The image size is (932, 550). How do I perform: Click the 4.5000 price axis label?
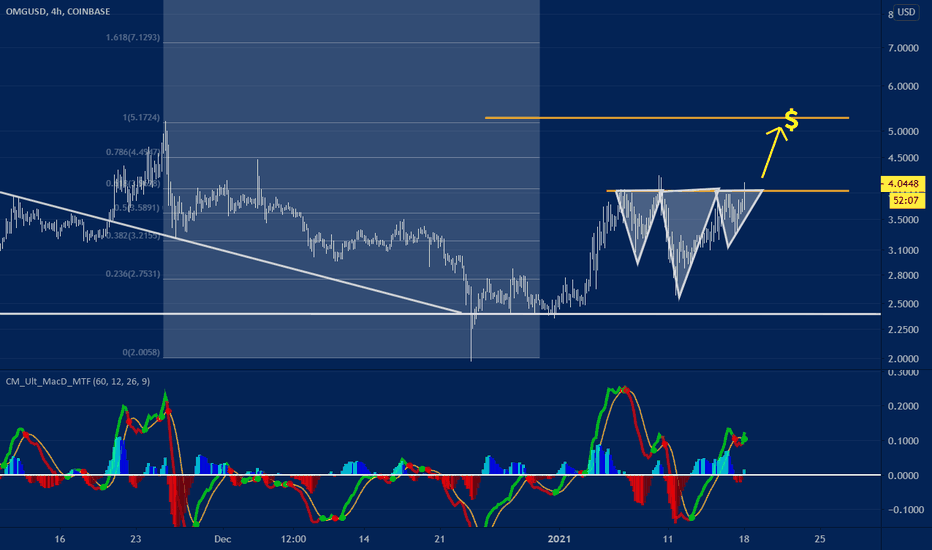[903, 158]
